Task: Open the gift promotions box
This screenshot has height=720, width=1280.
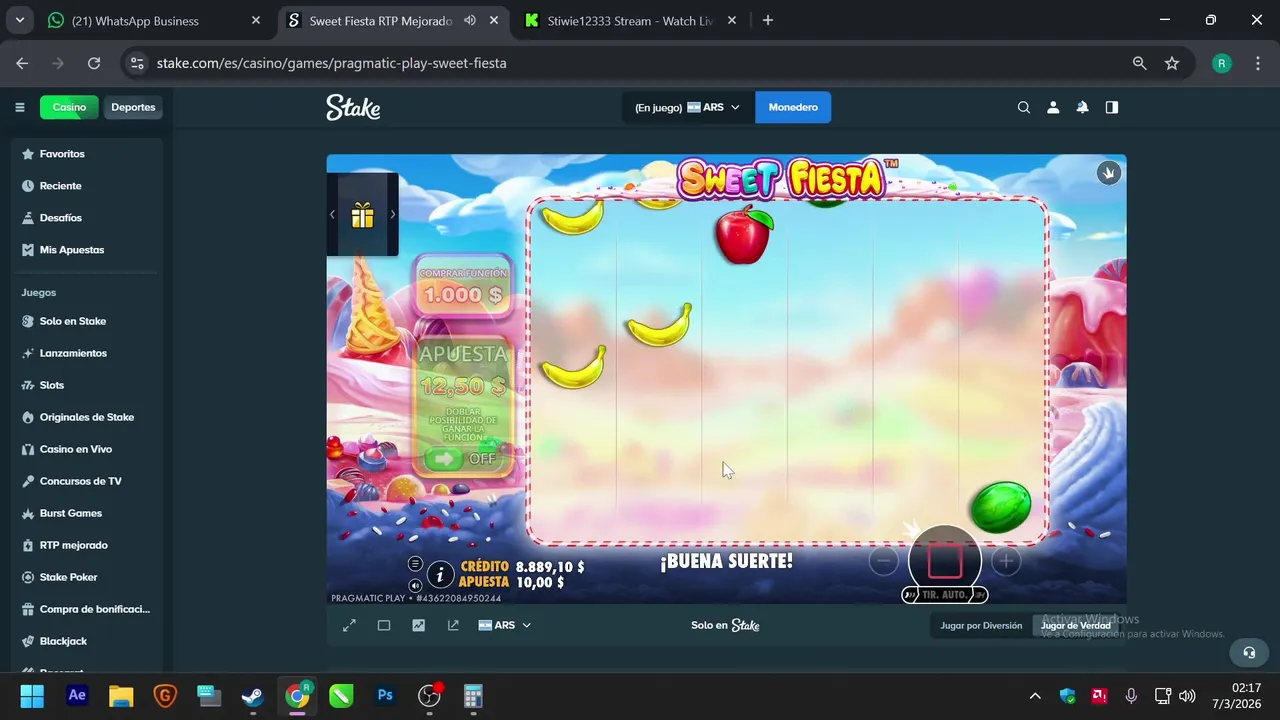Action: click(x=362, y=214)
